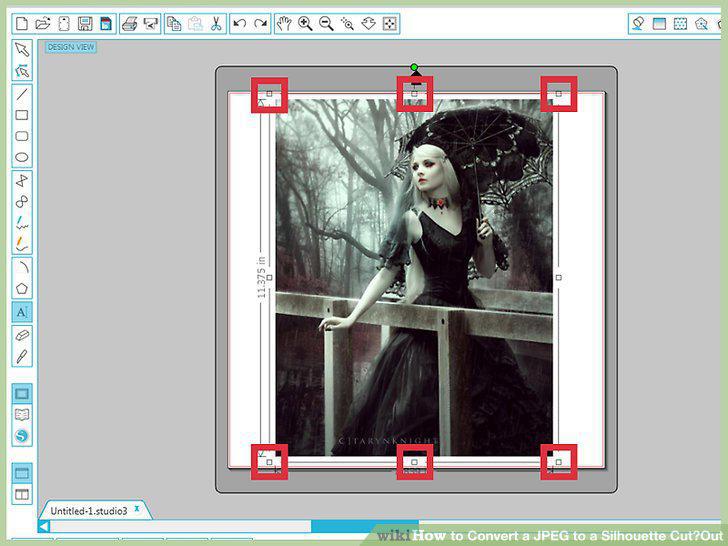Pick the Rounded Rectangle tool
The image size is (728, 546).
(x=22, y=136)
